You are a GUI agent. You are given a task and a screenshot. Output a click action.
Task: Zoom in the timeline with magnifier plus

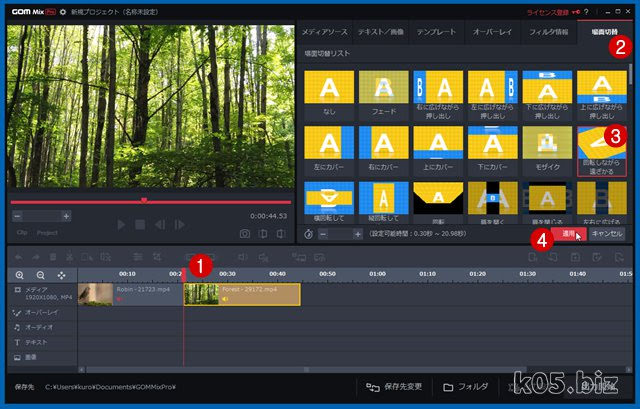(x=19, y=275)
